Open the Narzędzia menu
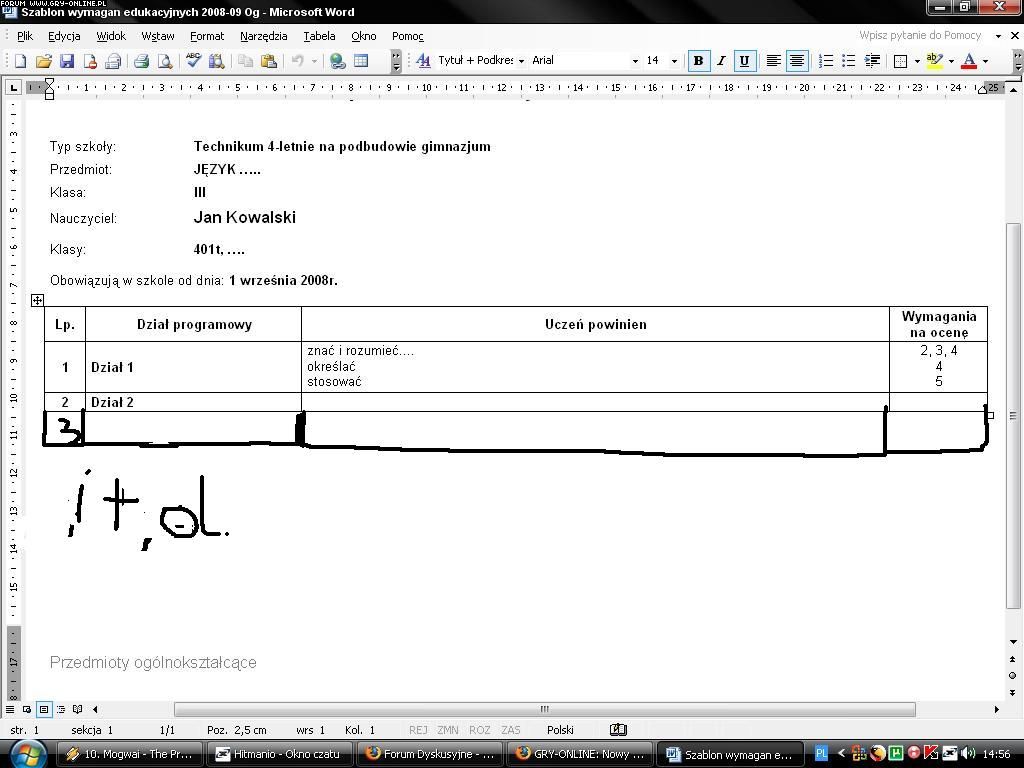Image resolution: width=1024 pixels, height=768 pixels. click(x=264, y=36)
